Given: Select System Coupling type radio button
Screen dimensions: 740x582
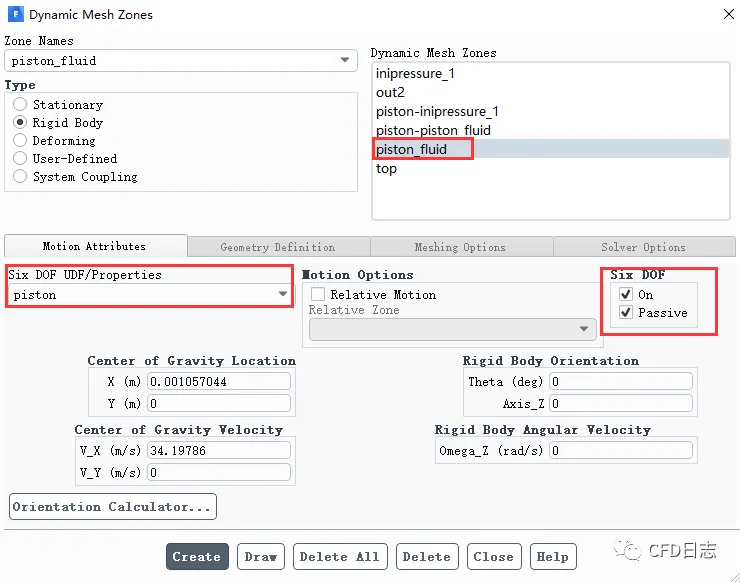Looking at the screenshot, I should tap(20, 177).
